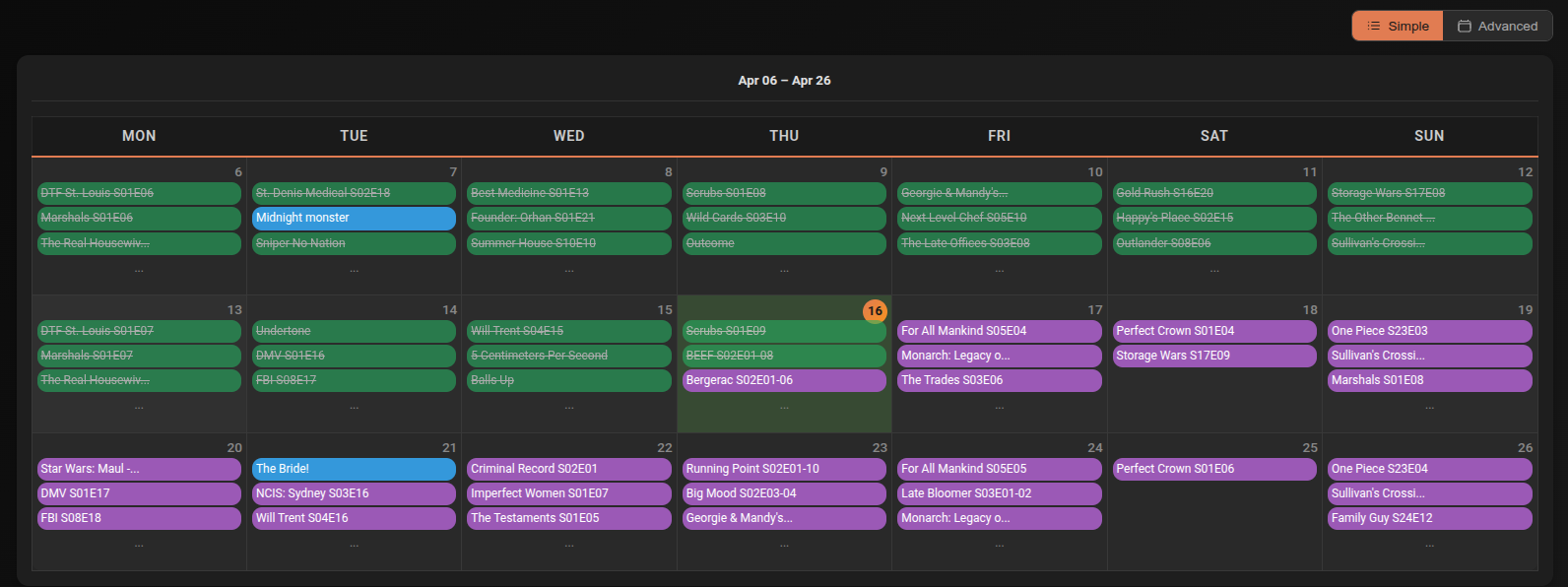Open Will Trent S04E15 entry

(569, 331)
